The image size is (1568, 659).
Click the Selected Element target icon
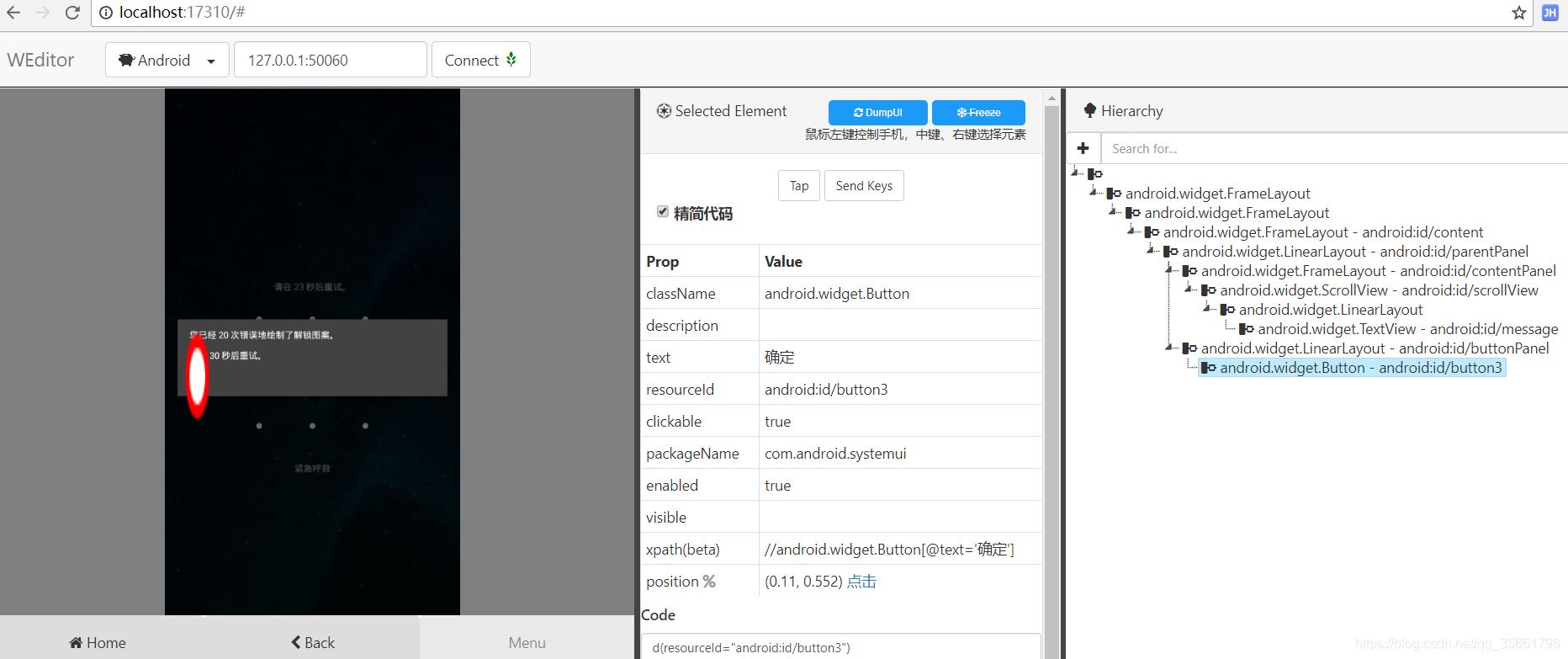point(664,111)
